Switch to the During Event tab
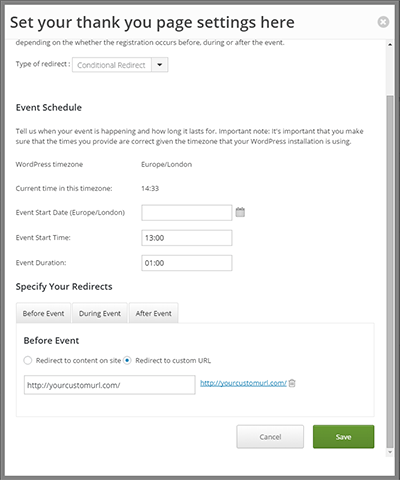 (100, 313)
